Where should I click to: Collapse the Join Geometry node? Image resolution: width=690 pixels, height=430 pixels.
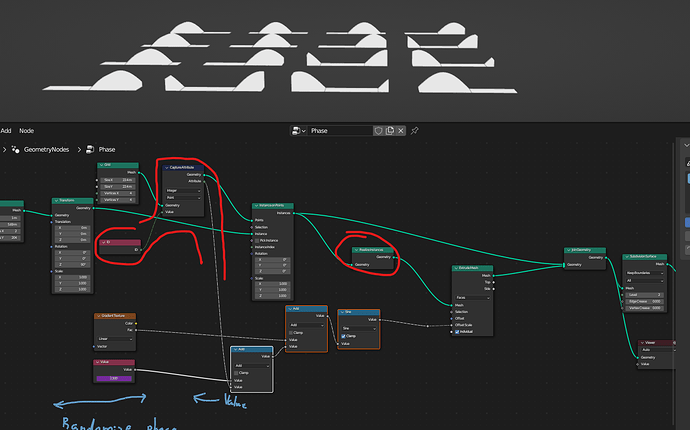pyautogui.click(x=568, y=250)
